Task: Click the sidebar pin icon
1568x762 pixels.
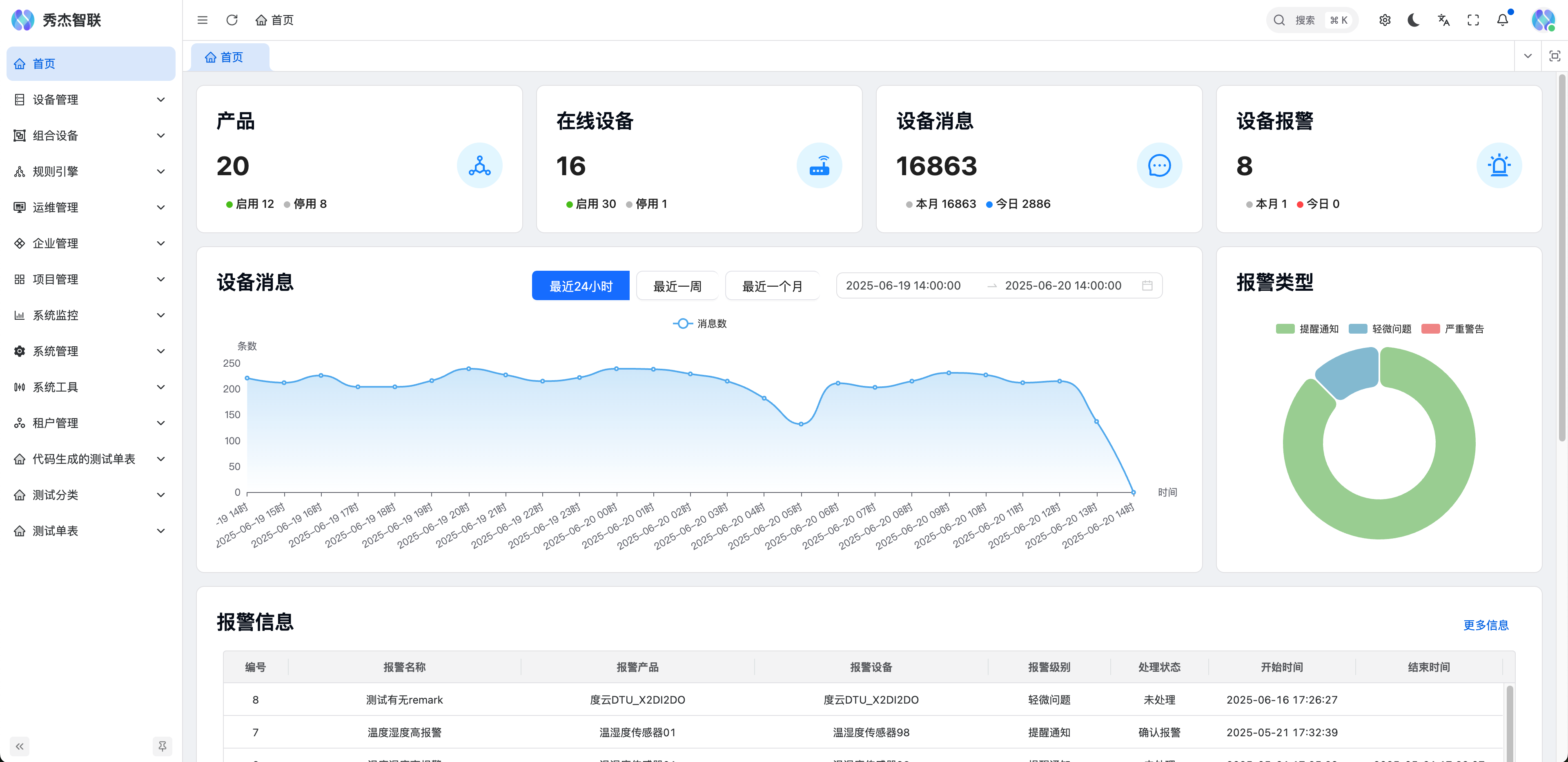Action: pyautogui.click(x=162, y=746)
